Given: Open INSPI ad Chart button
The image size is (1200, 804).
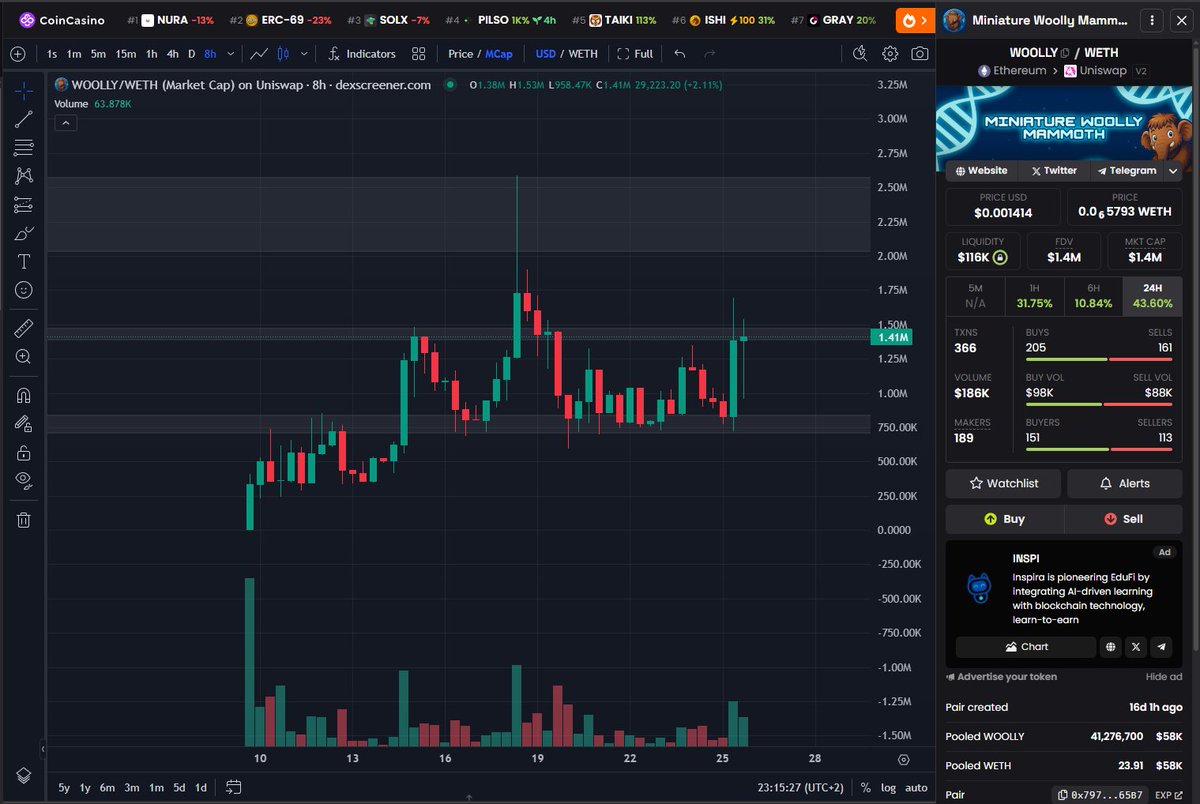Looking at the screenshot, I should coord(1026,647).
